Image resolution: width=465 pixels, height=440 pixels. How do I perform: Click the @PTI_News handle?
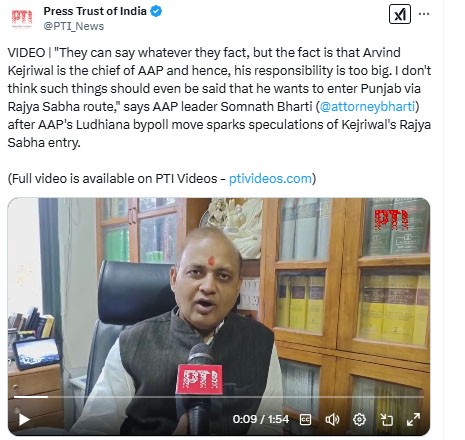point(74,26)
